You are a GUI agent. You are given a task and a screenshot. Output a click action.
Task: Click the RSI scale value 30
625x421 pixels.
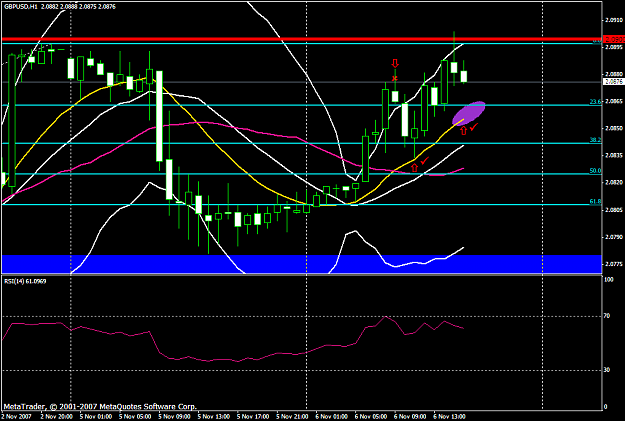point(607,370)
